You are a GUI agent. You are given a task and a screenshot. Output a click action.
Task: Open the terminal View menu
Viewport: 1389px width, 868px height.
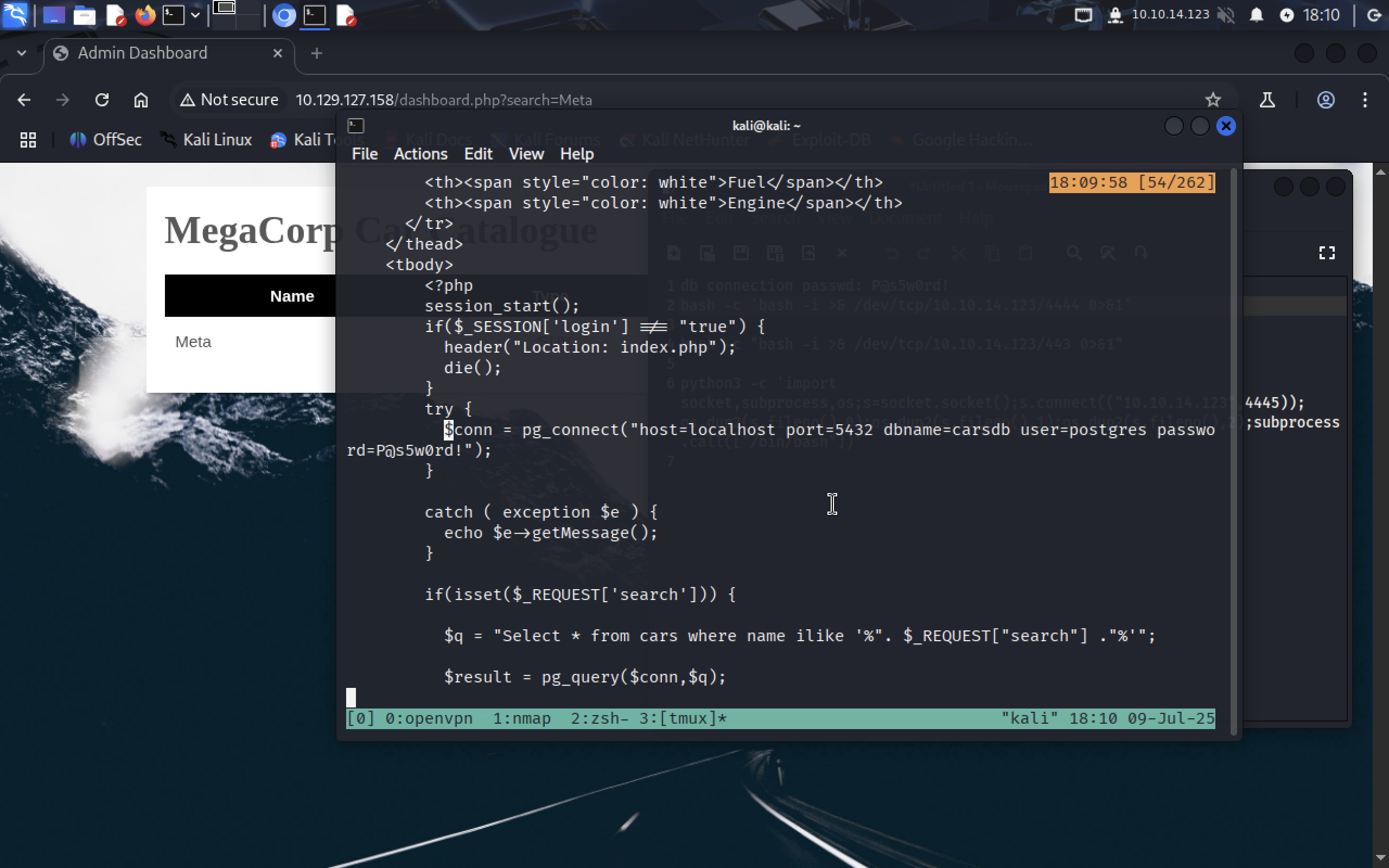[x=526, y=154]
